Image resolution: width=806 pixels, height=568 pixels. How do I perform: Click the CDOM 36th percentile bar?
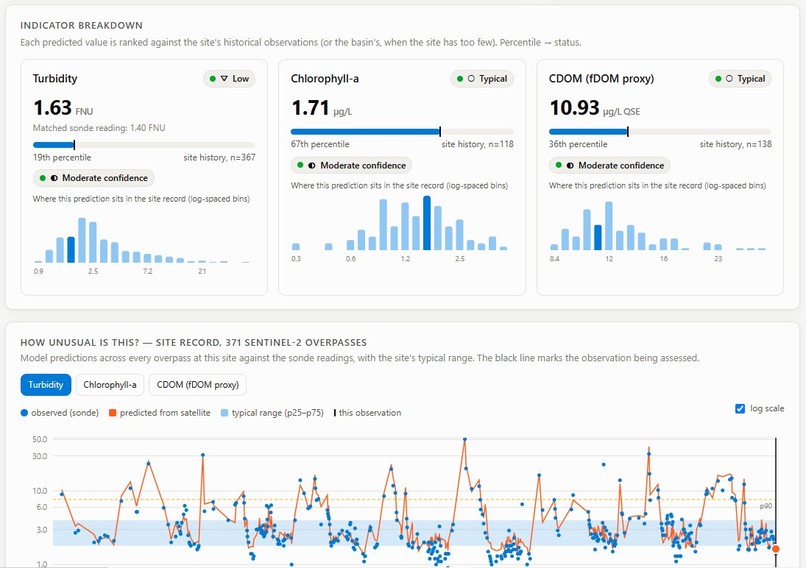[660, 132]
